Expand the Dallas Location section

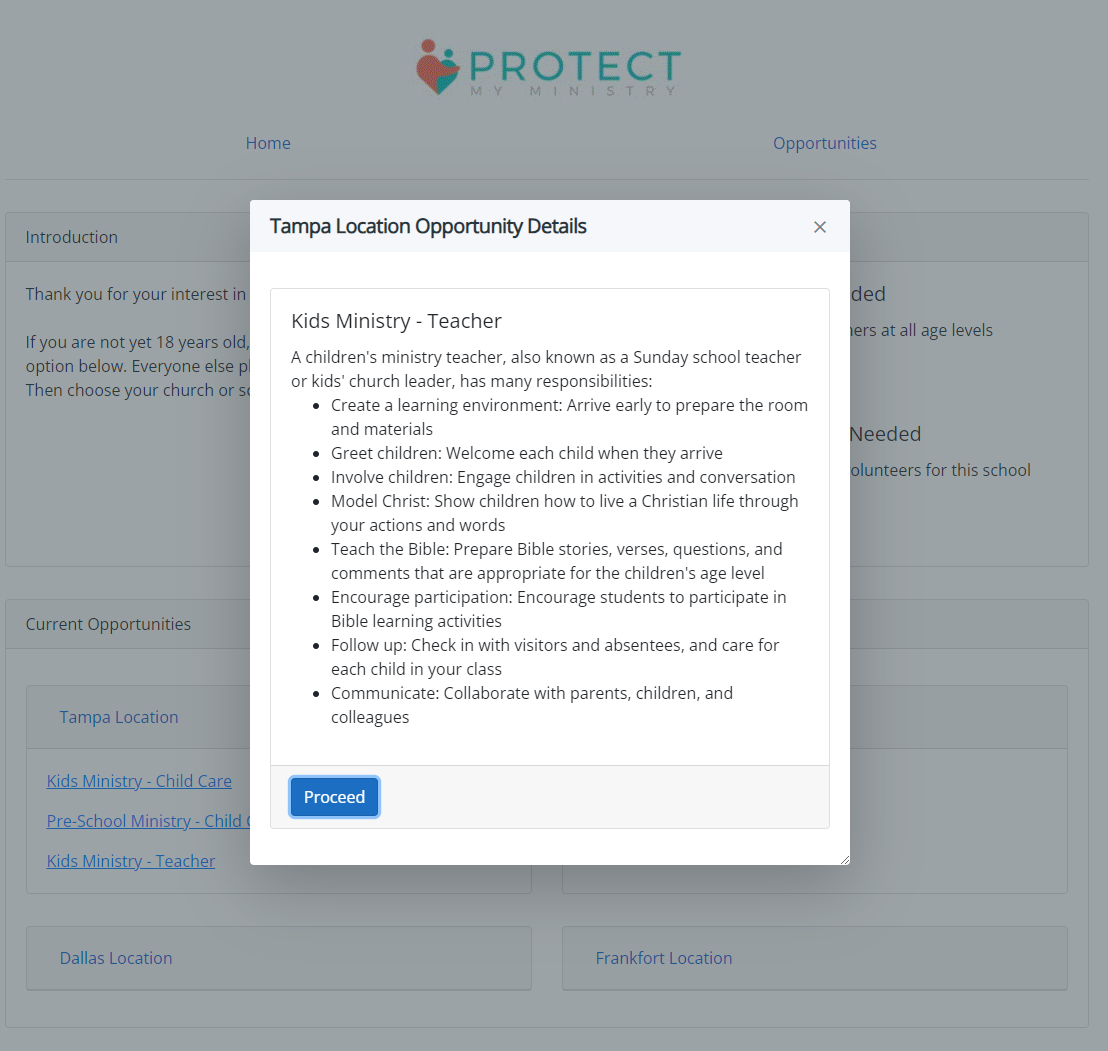[x=116, y=958]
